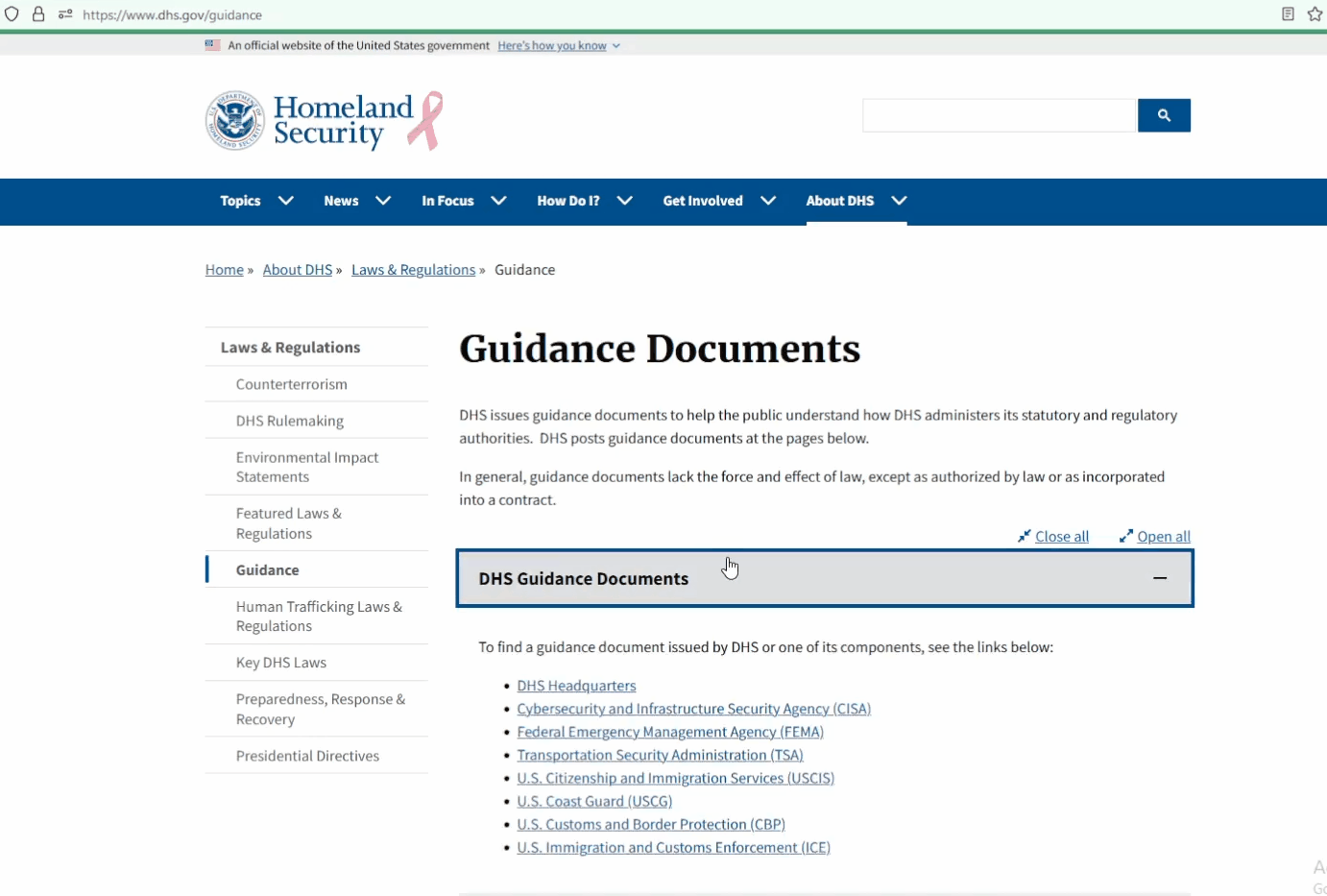Go to About DHS breadcrumb link
The width and height of the screenshot is (1327, 896).
tap(298, 270)
